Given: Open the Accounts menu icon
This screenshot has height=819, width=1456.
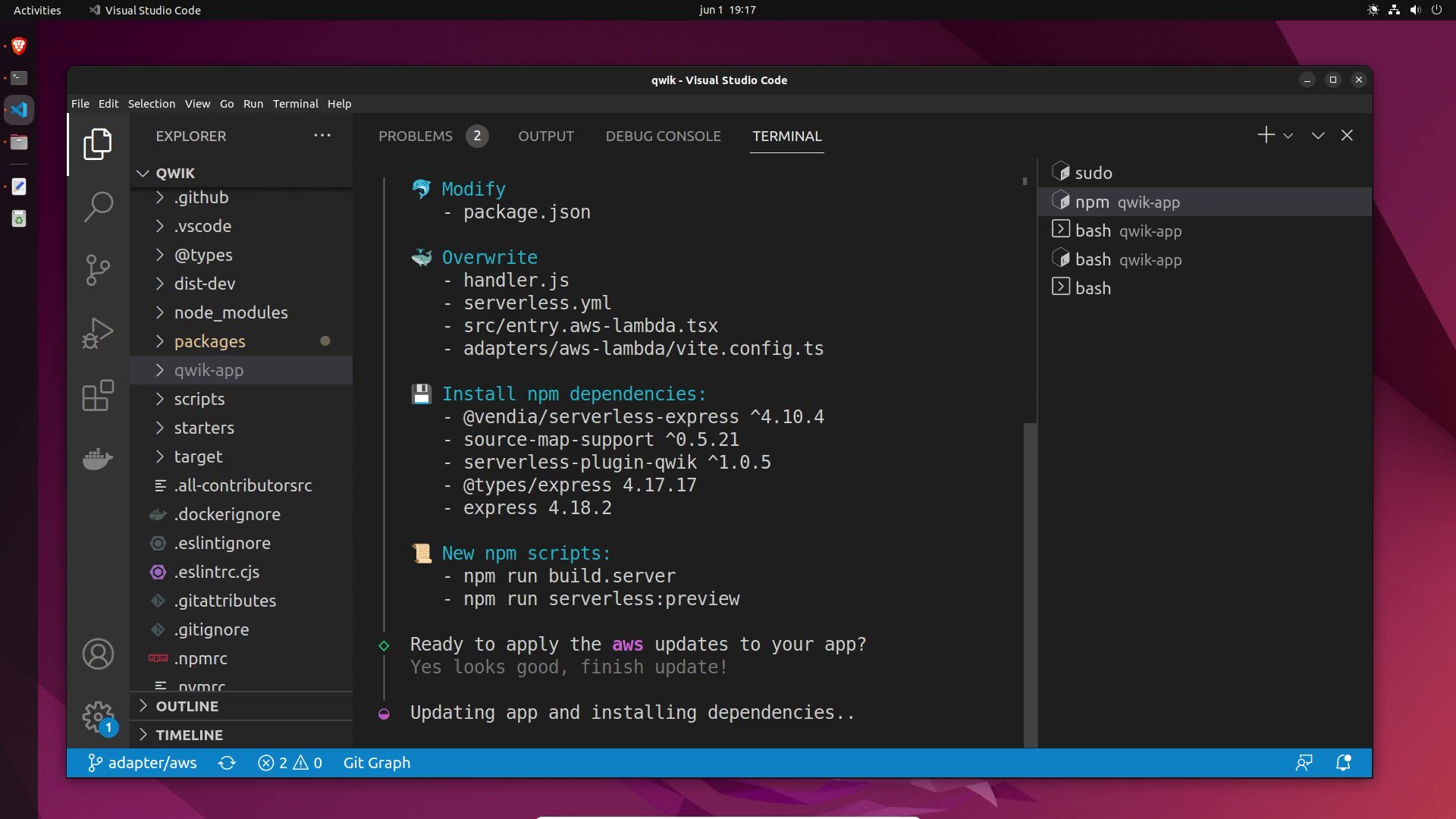Looking at the screenshot, I should click(x=98, y=654).
